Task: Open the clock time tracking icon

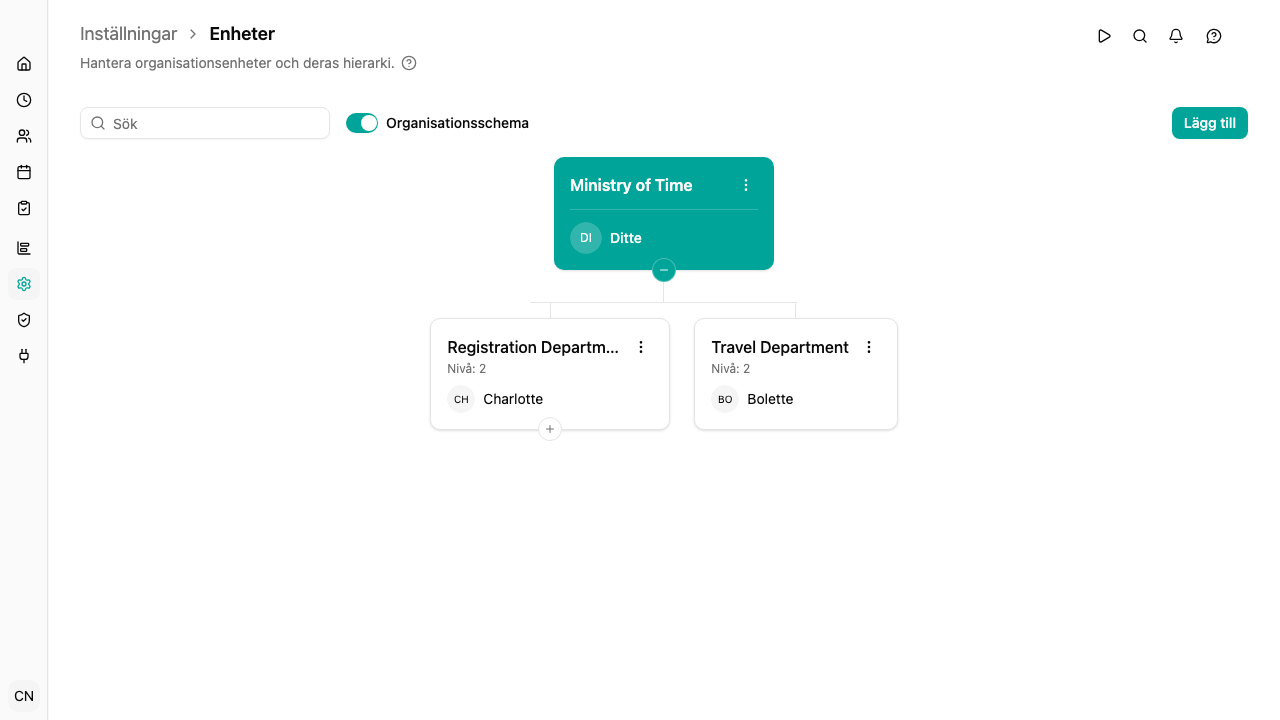Action: tap(24, 100)
